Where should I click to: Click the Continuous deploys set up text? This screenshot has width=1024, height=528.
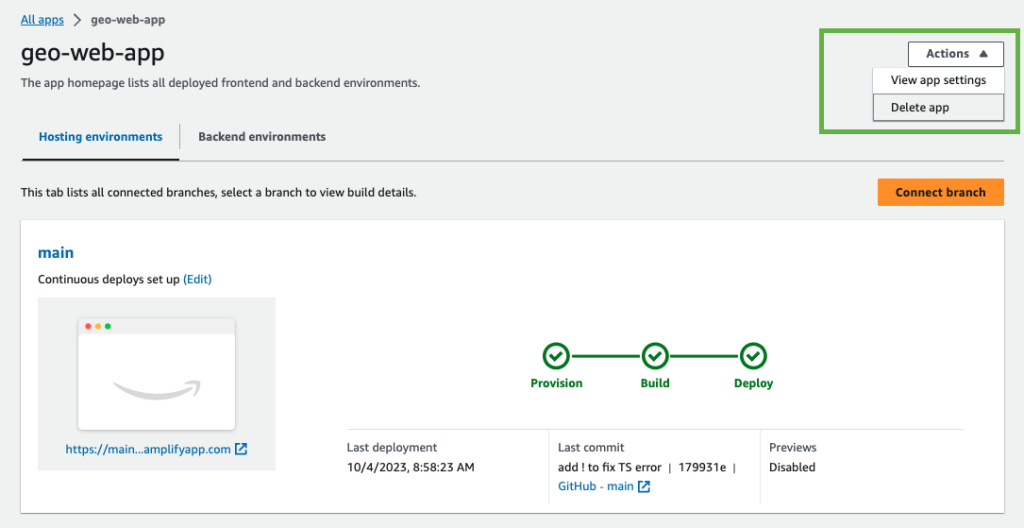point(109,279)
